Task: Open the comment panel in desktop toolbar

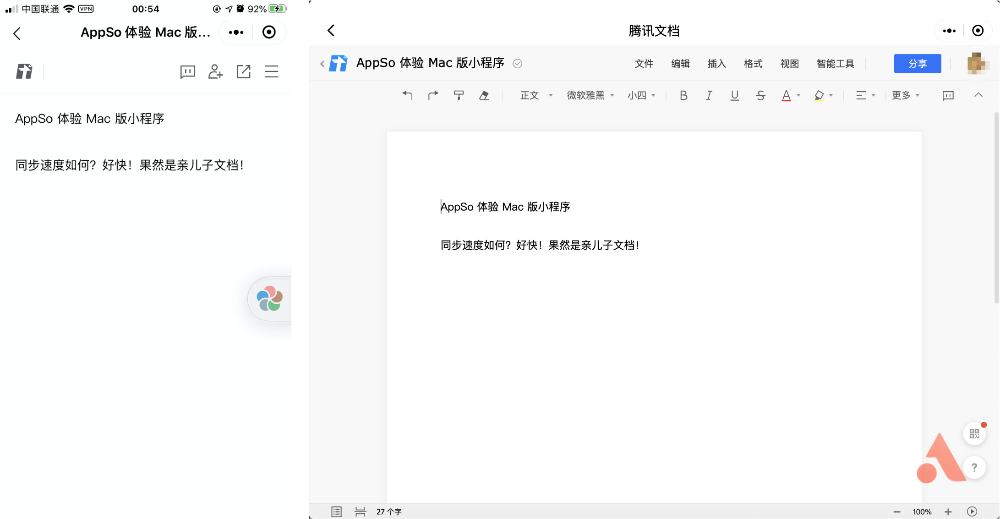Action: [x=948, y=96]
